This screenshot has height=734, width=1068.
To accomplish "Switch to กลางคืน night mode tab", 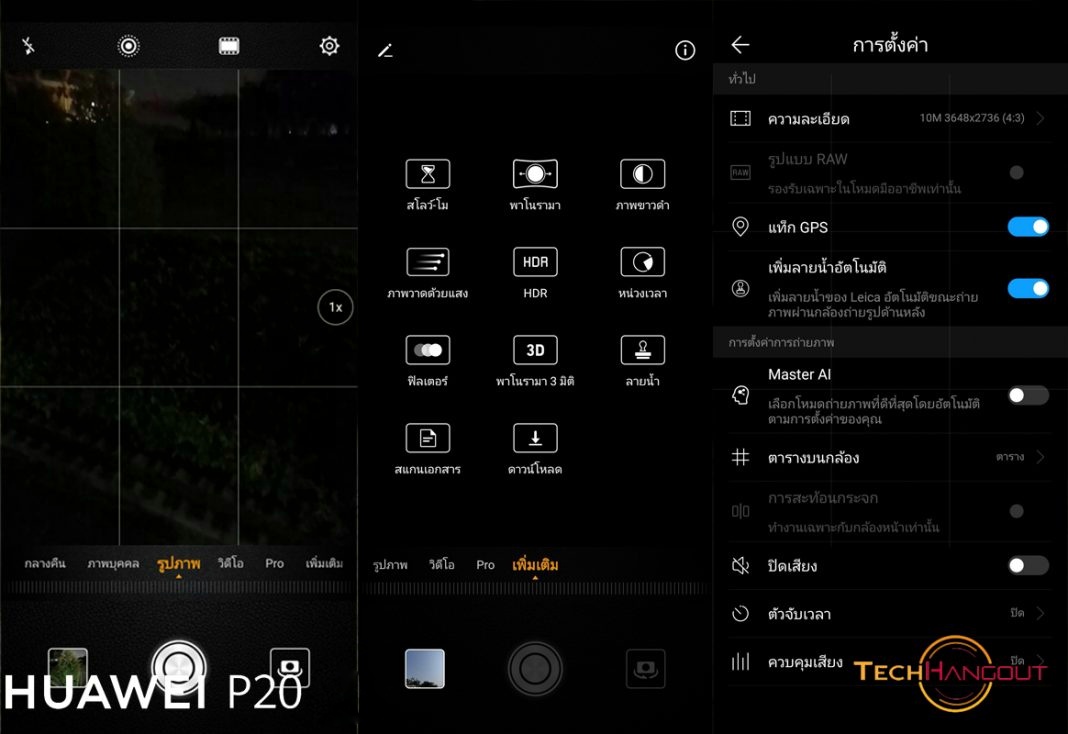I will (x=45, y=563).
